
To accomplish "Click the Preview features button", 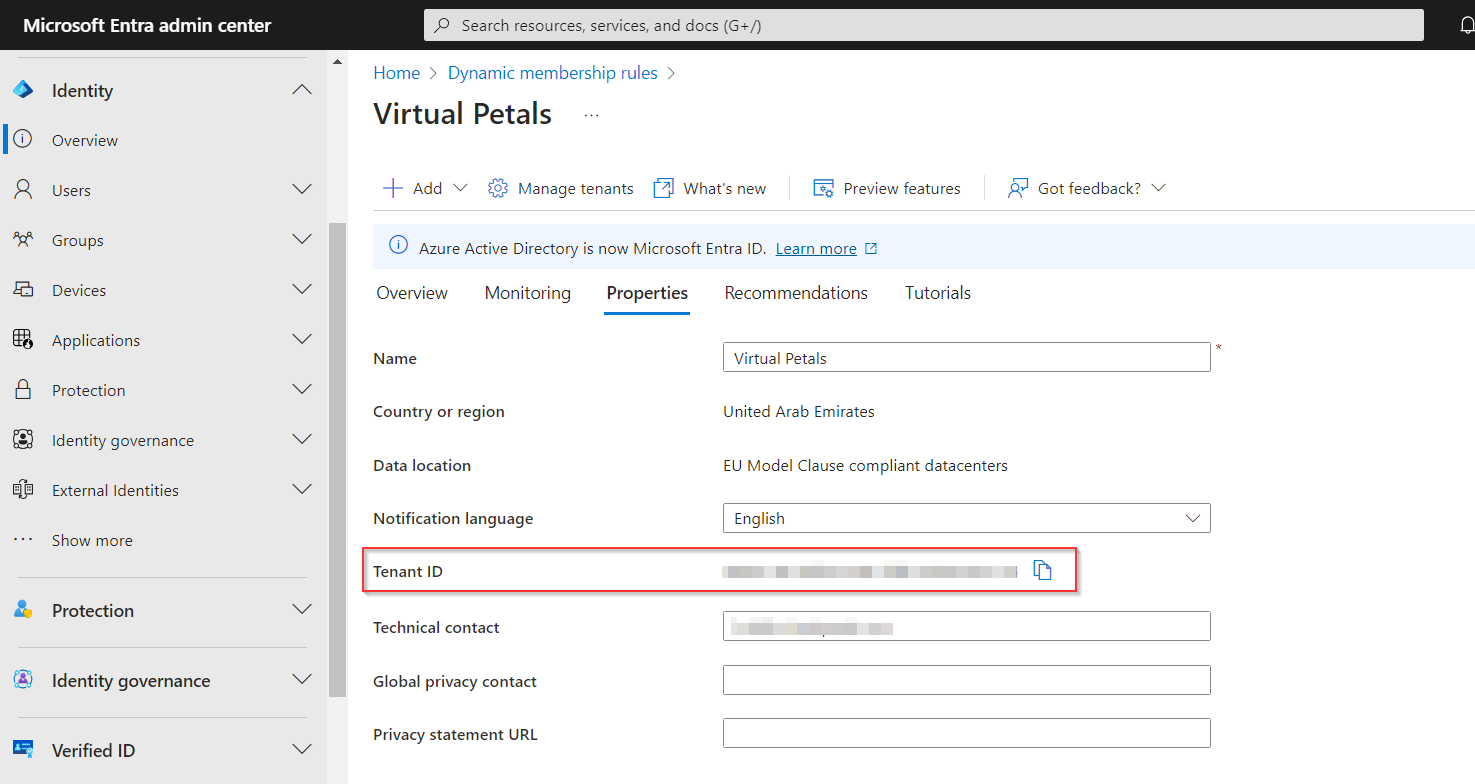I will 887,188.
